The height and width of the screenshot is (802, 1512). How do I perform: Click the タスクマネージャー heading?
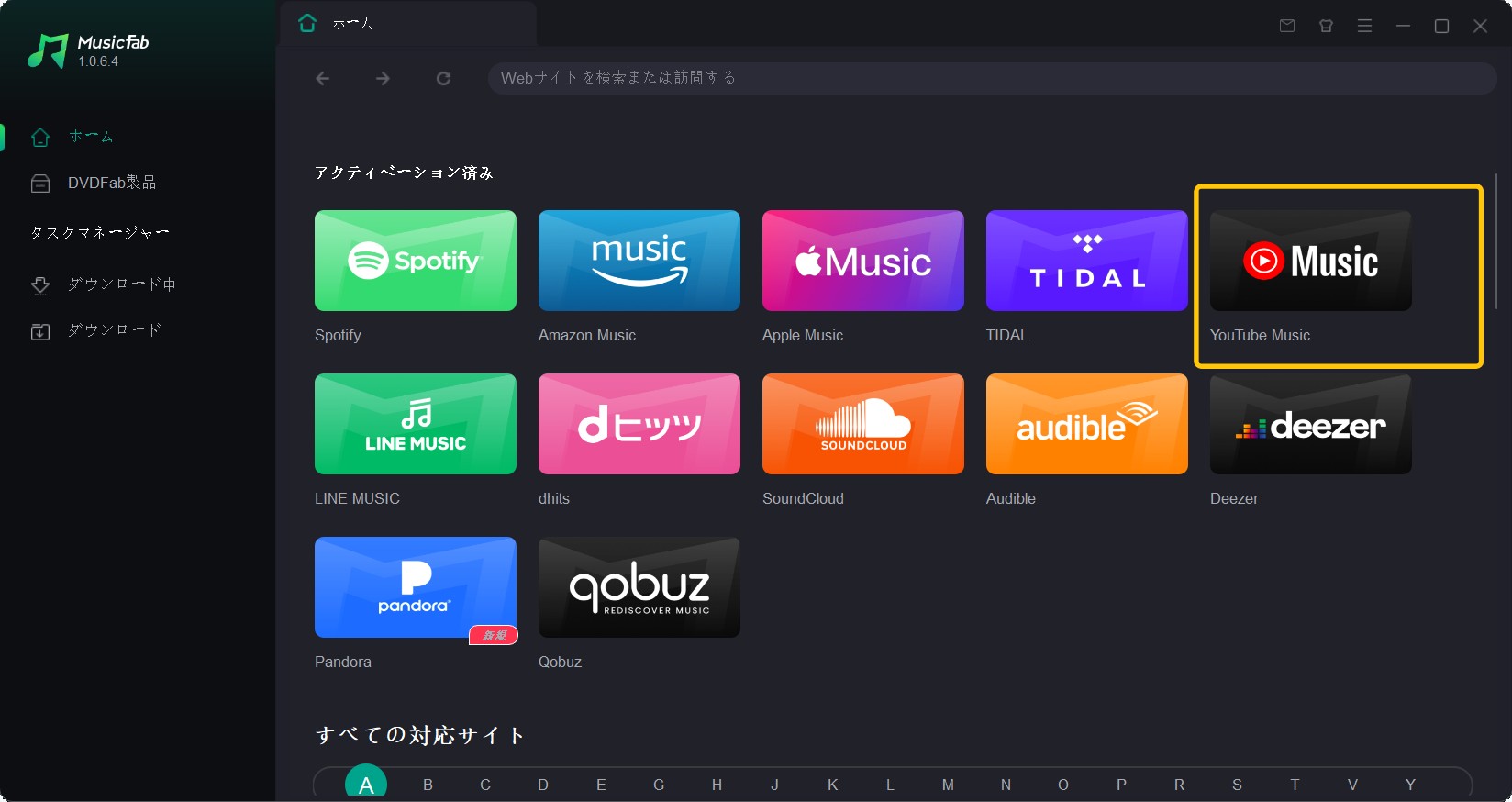click(99, 233)
